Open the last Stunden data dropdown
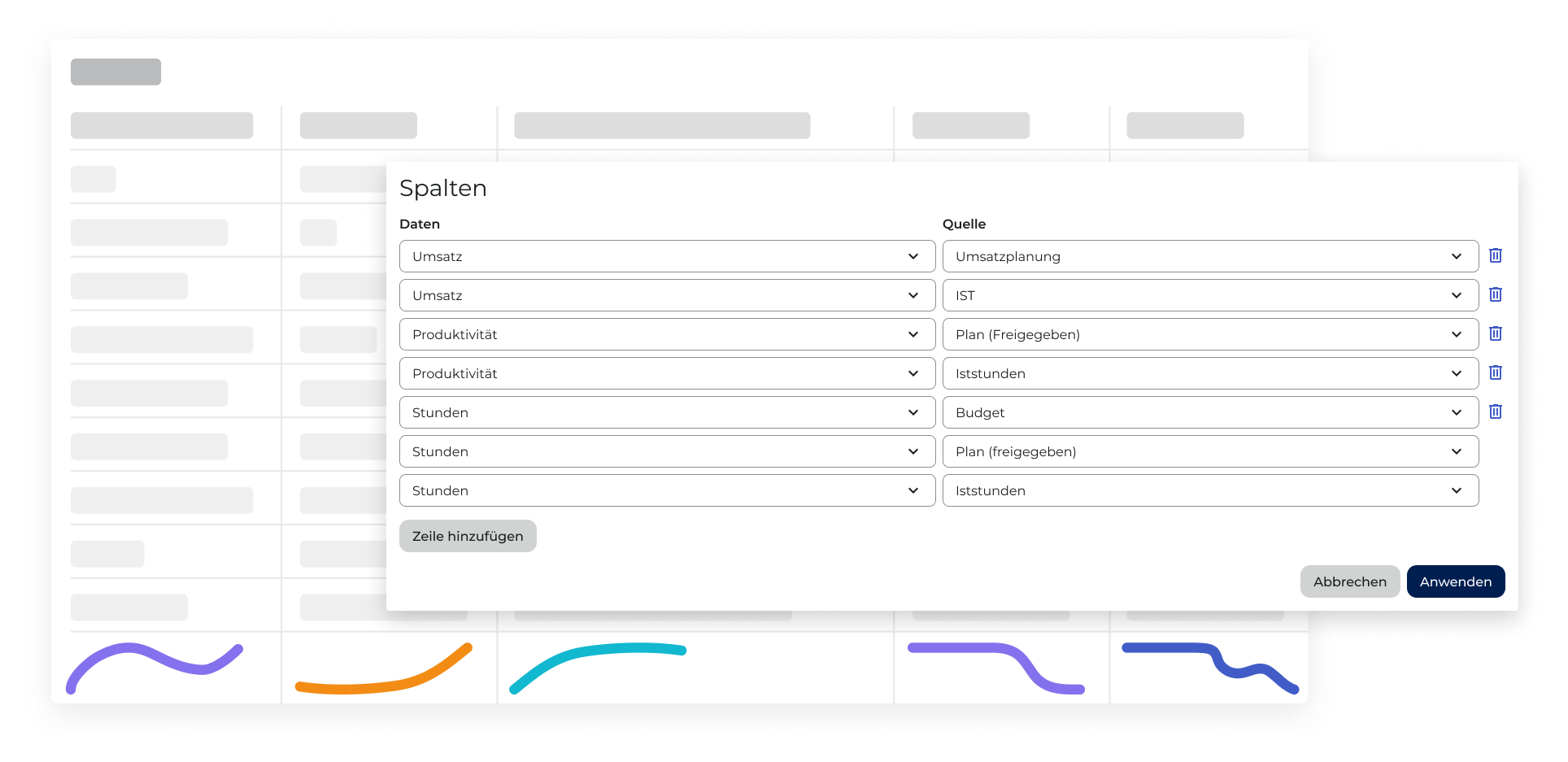 click(x=667, y=490)
